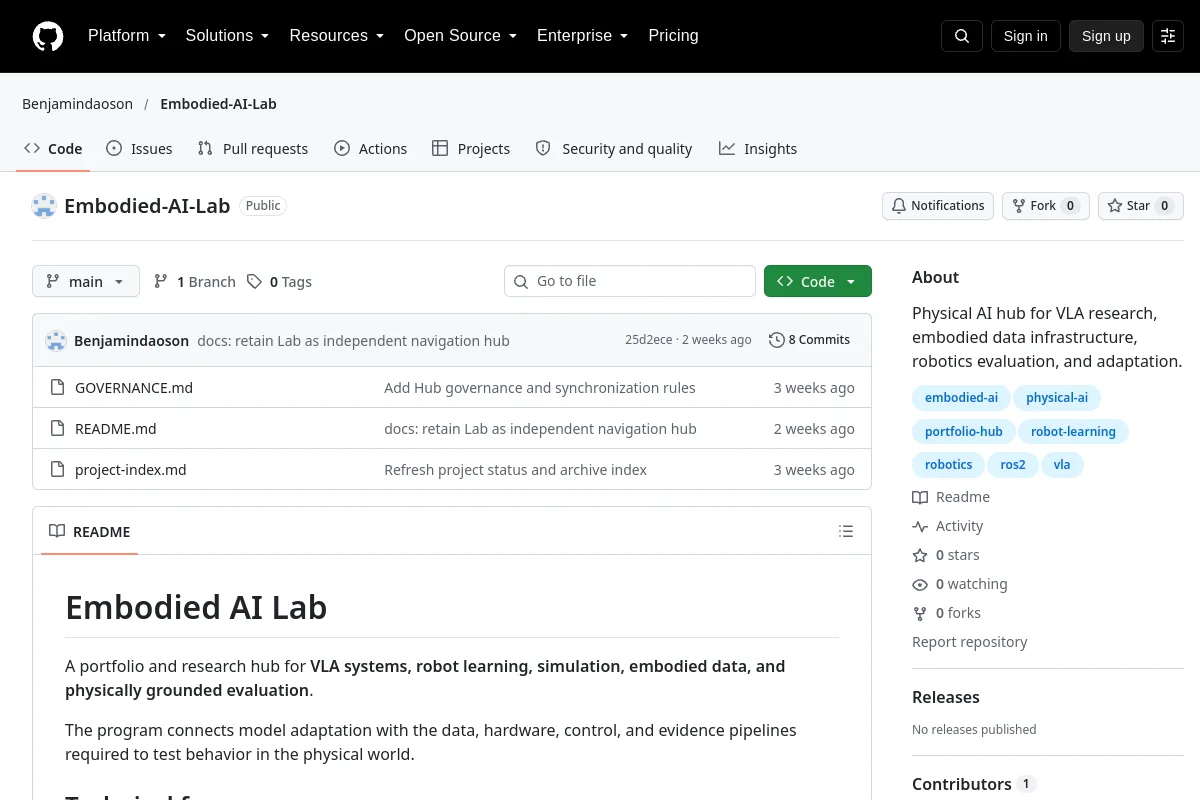Click the GitHub logo icon

tap(48, 36)
